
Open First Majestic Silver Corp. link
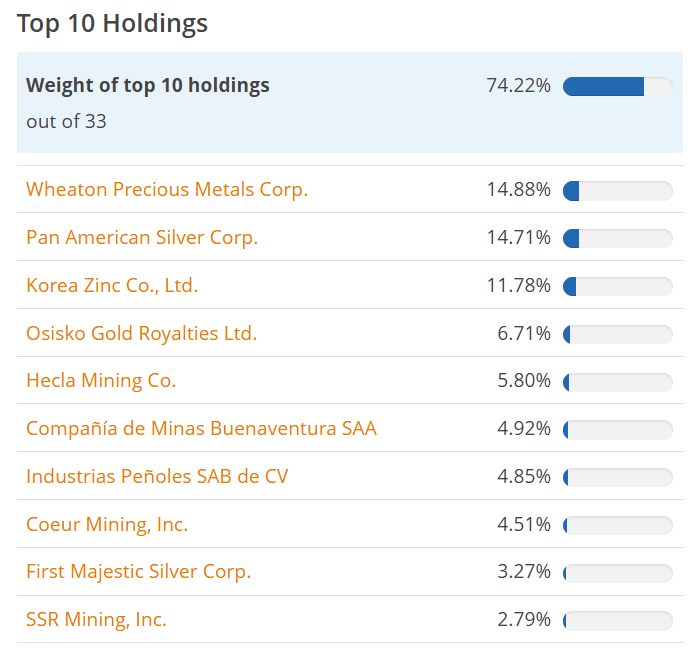point(138,571)
